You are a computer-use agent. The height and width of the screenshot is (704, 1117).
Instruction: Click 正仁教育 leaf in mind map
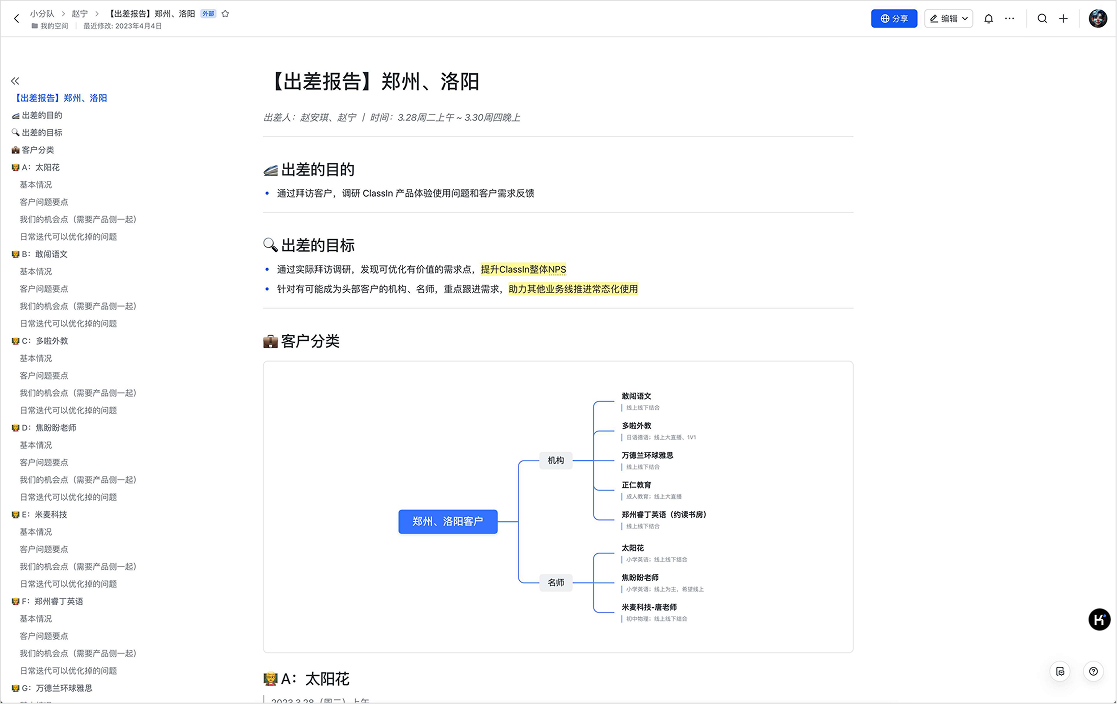[x=636, y=485]
